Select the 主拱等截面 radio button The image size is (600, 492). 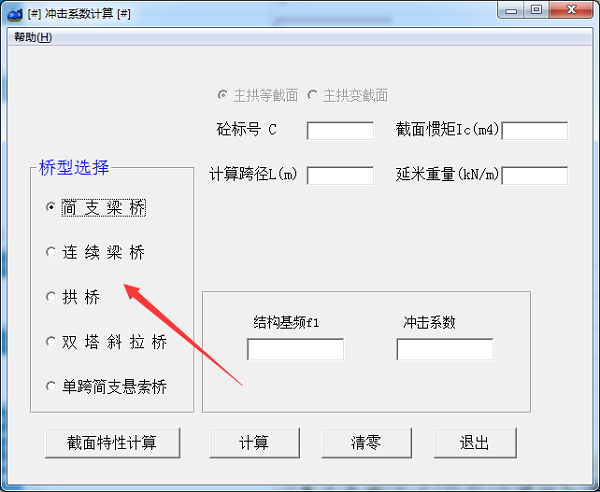(258, 95)
